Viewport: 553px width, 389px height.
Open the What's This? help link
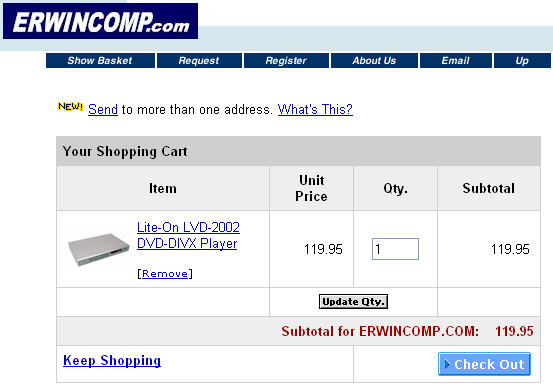315,109
